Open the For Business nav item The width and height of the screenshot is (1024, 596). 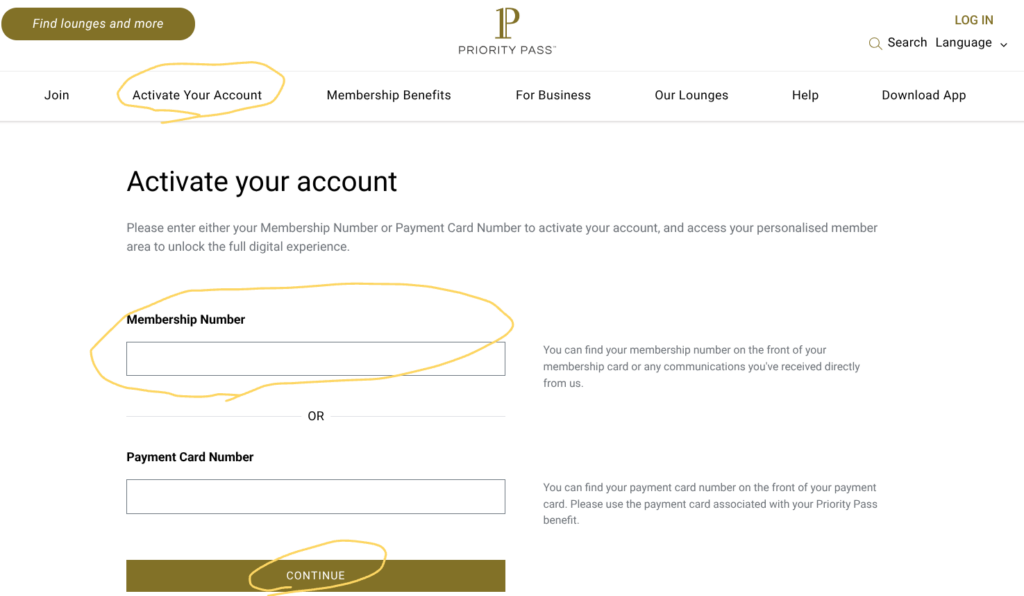(553, 95)
